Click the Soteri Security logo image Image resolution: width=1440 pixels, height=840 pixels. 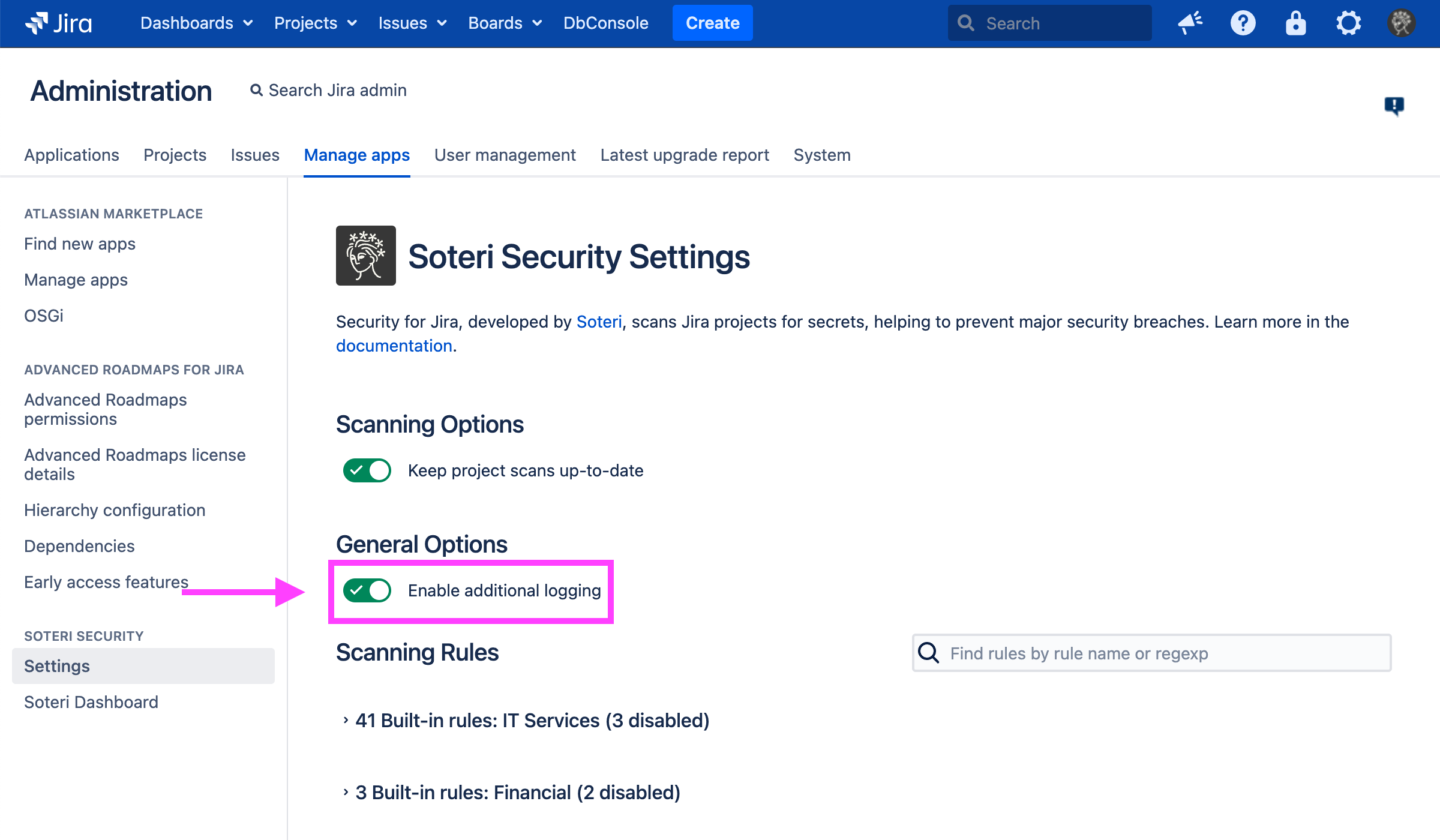point(365,256)
